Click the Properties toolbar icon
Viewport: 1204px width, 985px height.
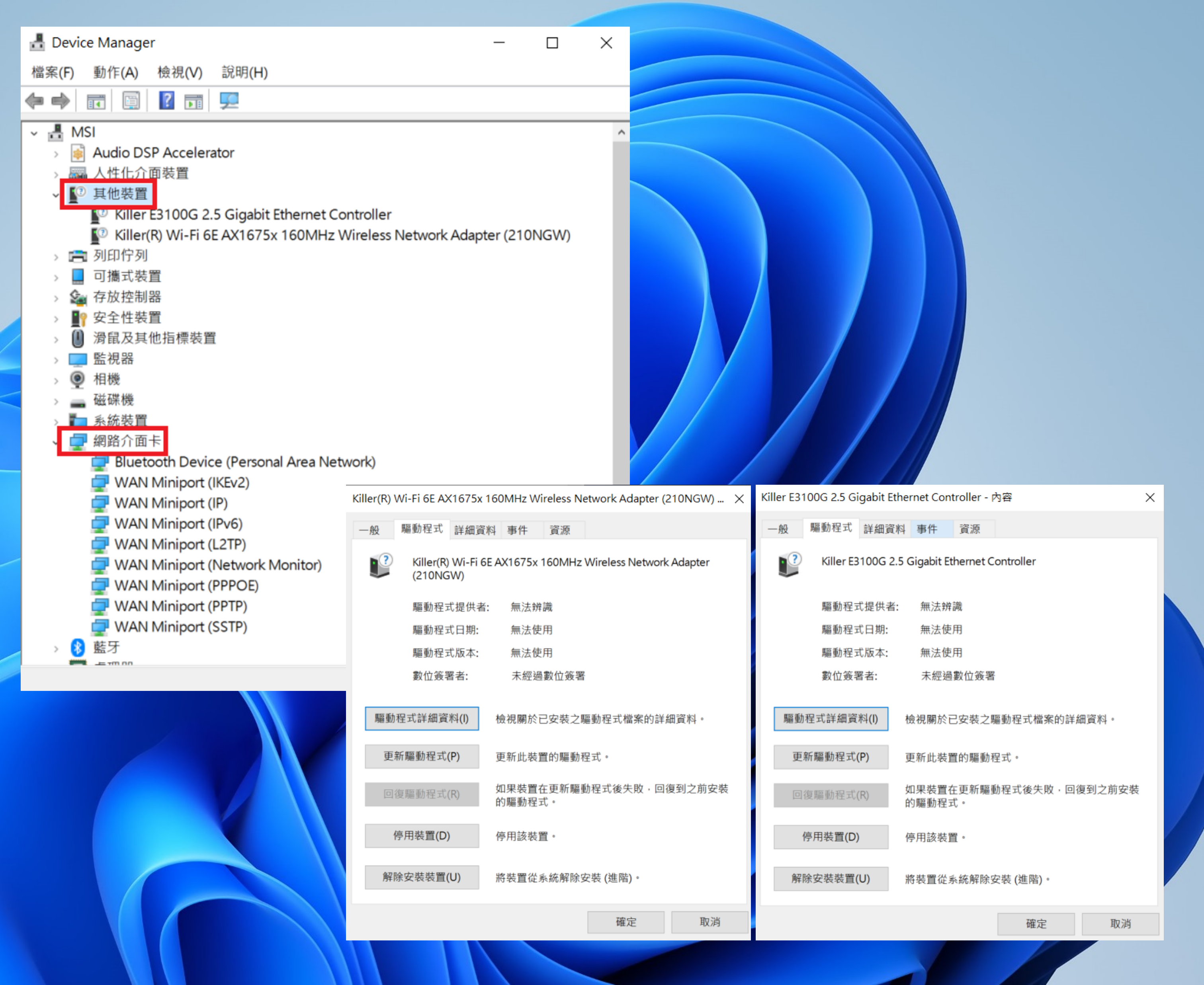[131, 101]
